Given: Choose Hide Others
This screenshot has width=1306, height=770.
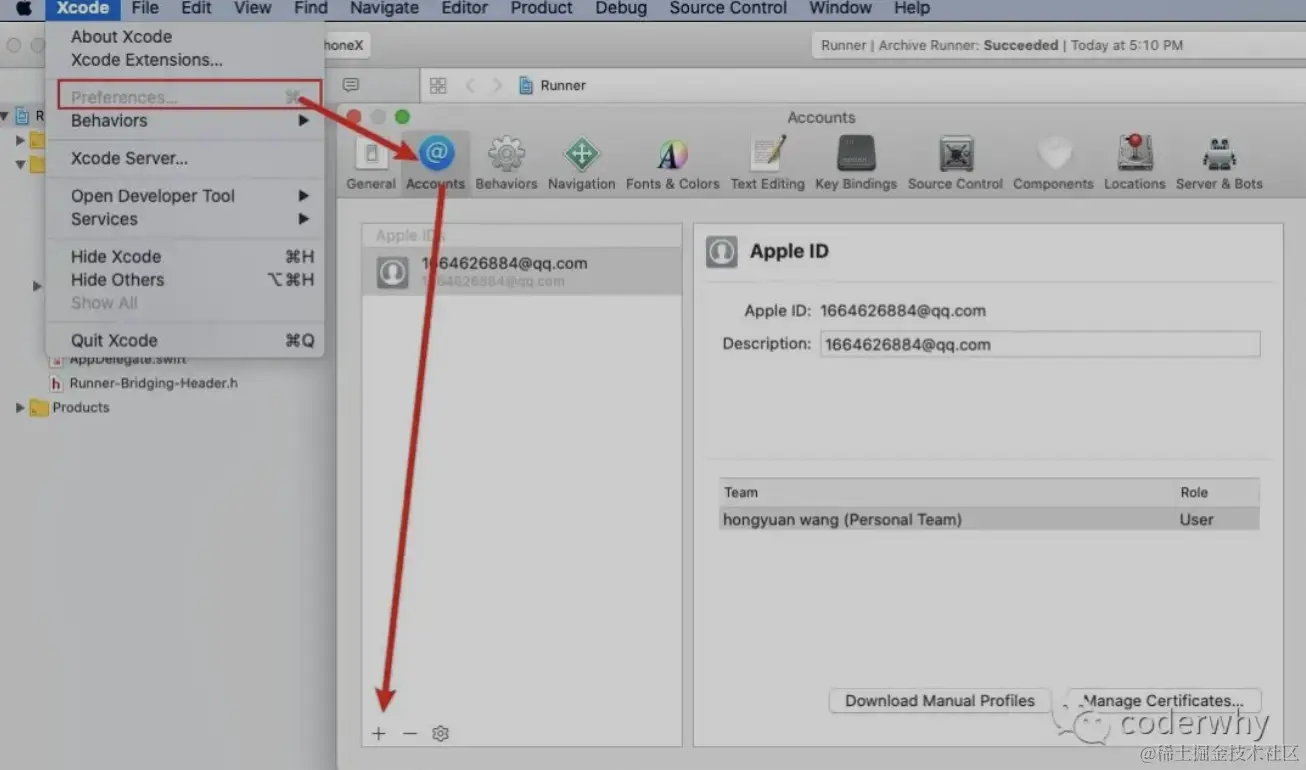Looking at the screenshot, I should click(x=190, y=280).
